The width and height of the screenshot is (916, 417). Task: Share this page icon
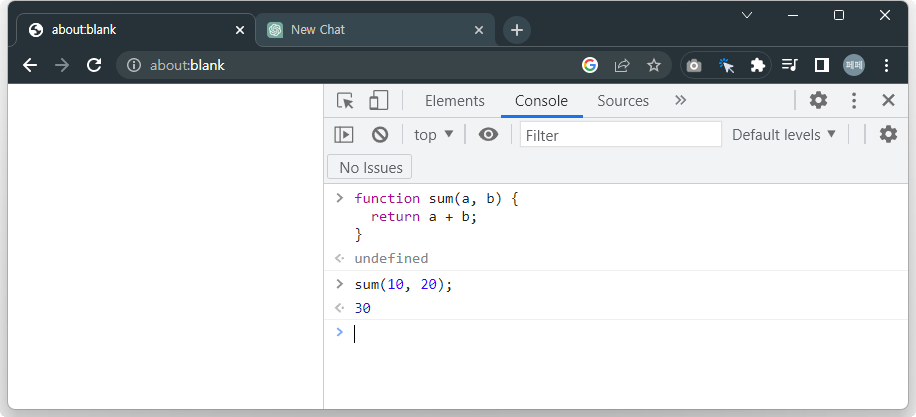tap(622, 65)
